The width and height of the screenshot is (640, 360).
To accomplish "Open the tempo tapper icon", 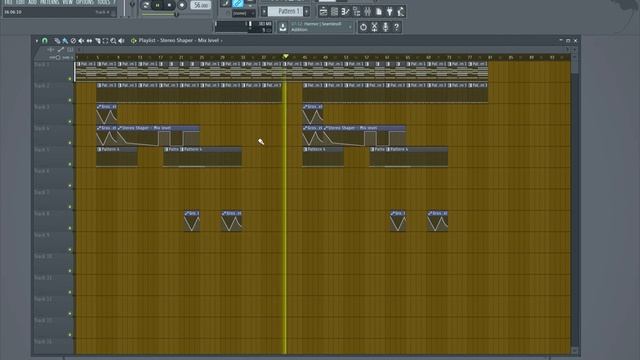I will (x=401, y=12).
